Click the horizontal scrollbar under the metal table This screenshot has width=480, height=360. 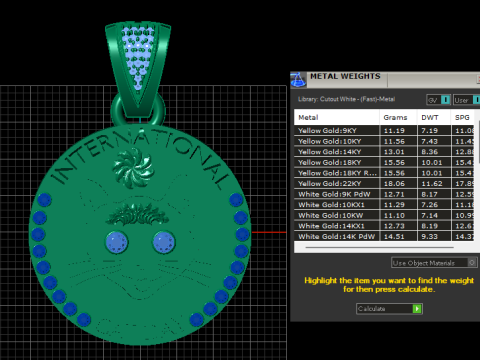click(379, 248)
